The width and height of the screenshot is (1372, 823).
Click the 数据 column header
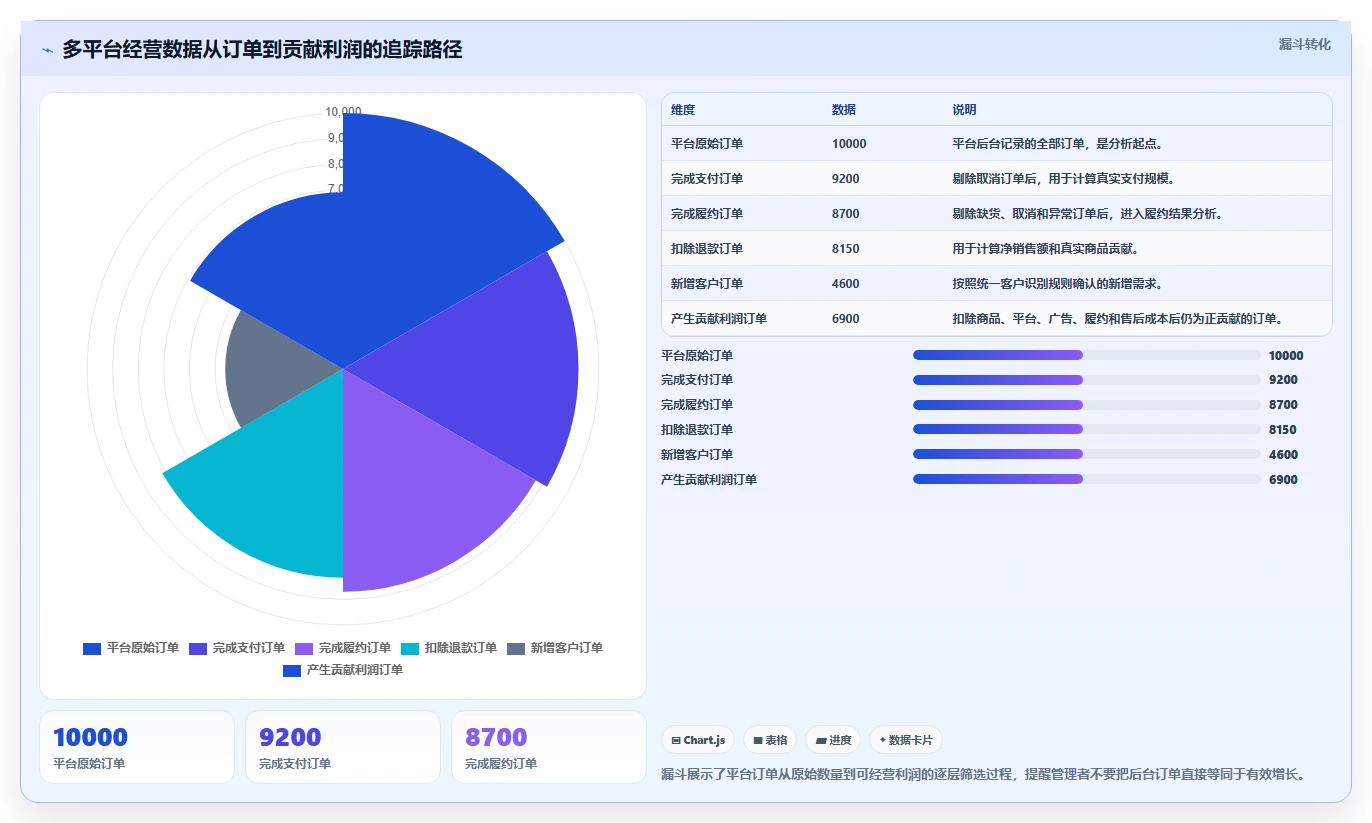point(844,110)
